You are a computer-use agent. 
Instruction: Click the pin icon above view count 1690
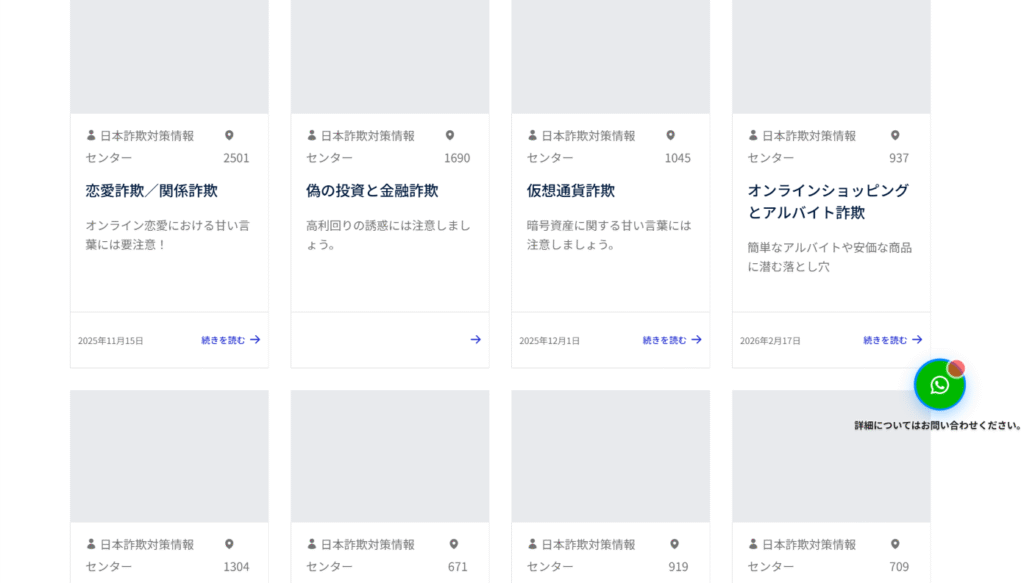[450, 135]
